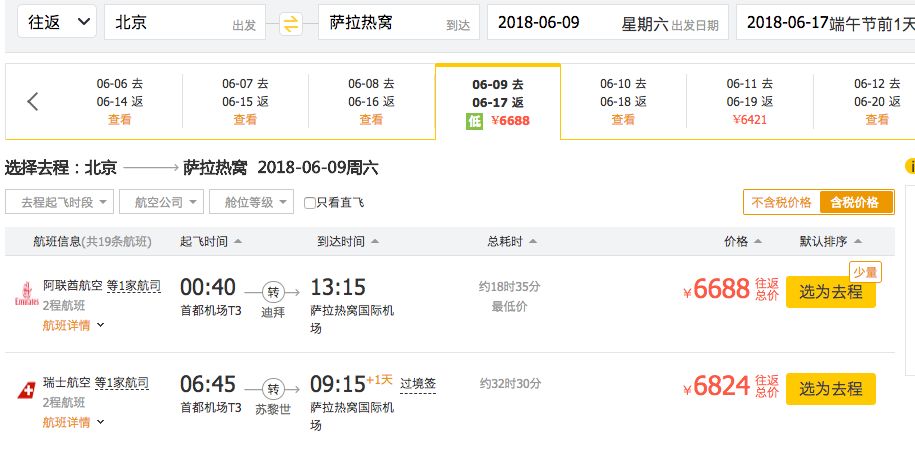
Task: Swap departure and arrival cities
Action: tap(291, 24)
